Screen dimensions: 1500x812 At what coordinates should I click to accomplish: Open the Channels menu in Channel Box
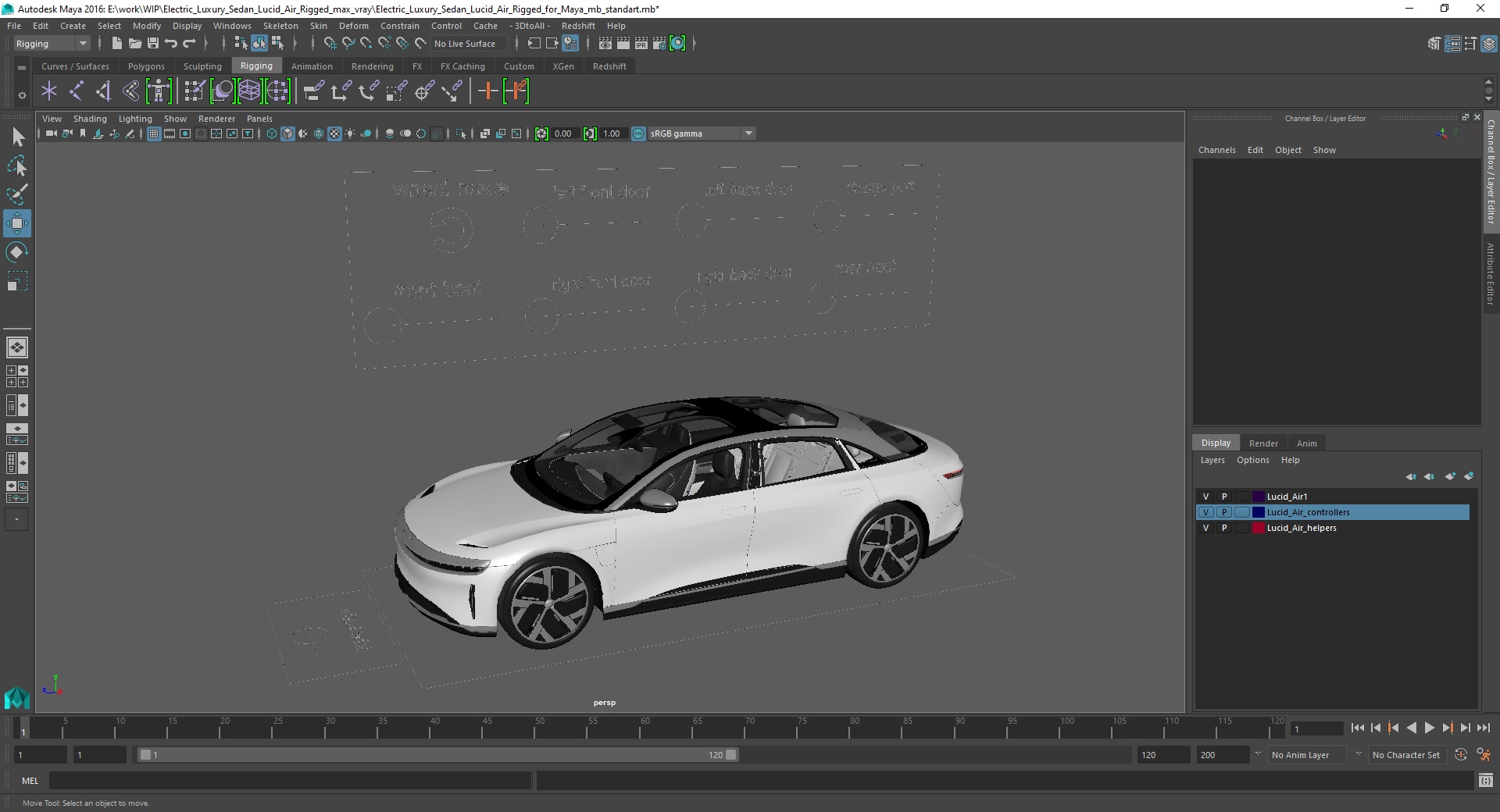coord(1216,150)
